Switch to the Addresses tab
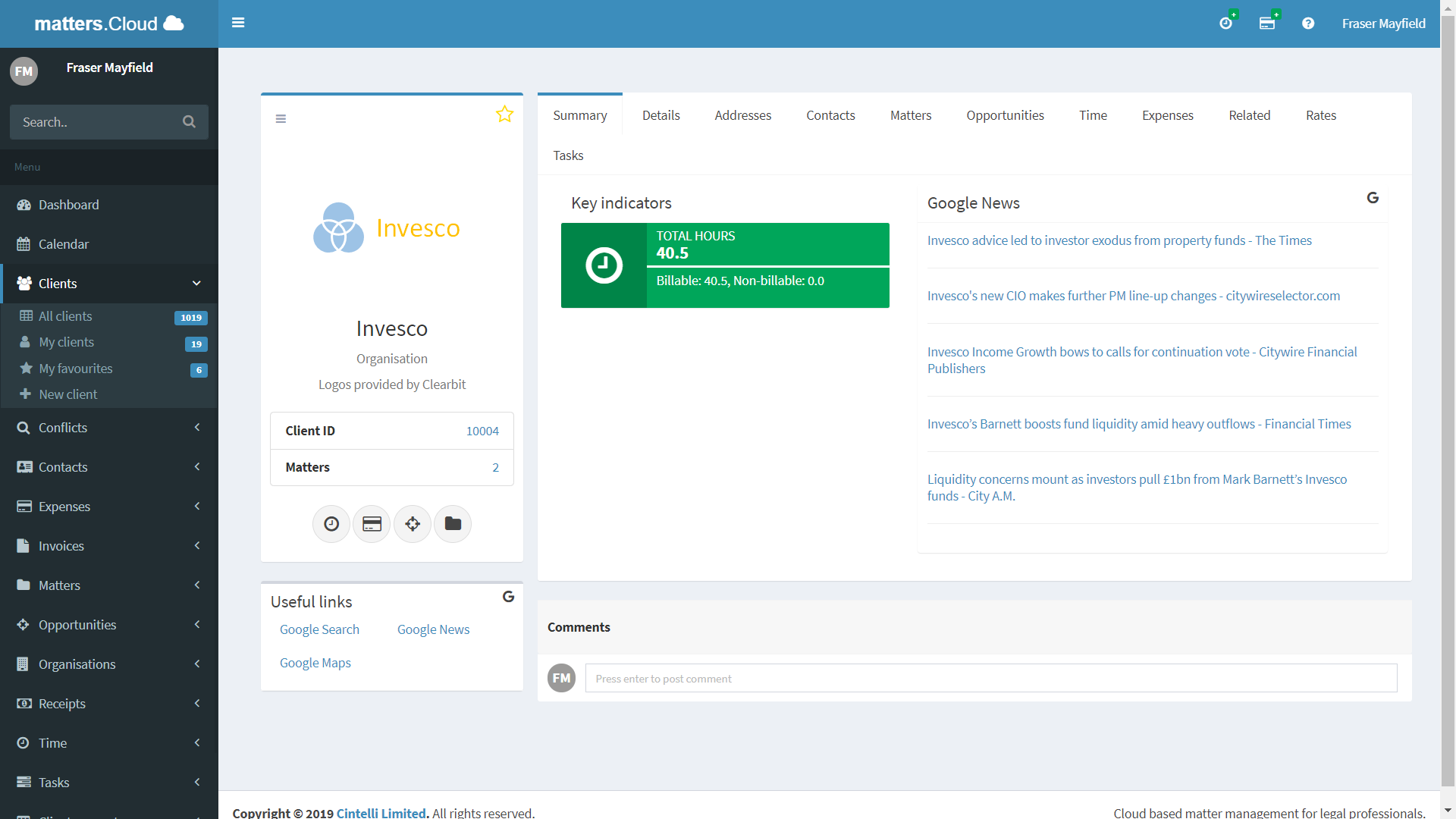 pyautogui.click(x=742, y=115)
